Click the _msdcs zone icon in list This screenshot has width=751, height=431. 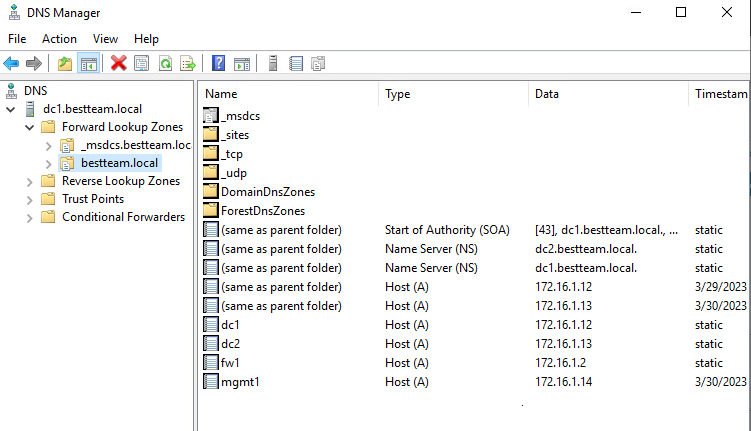(211, 116)
